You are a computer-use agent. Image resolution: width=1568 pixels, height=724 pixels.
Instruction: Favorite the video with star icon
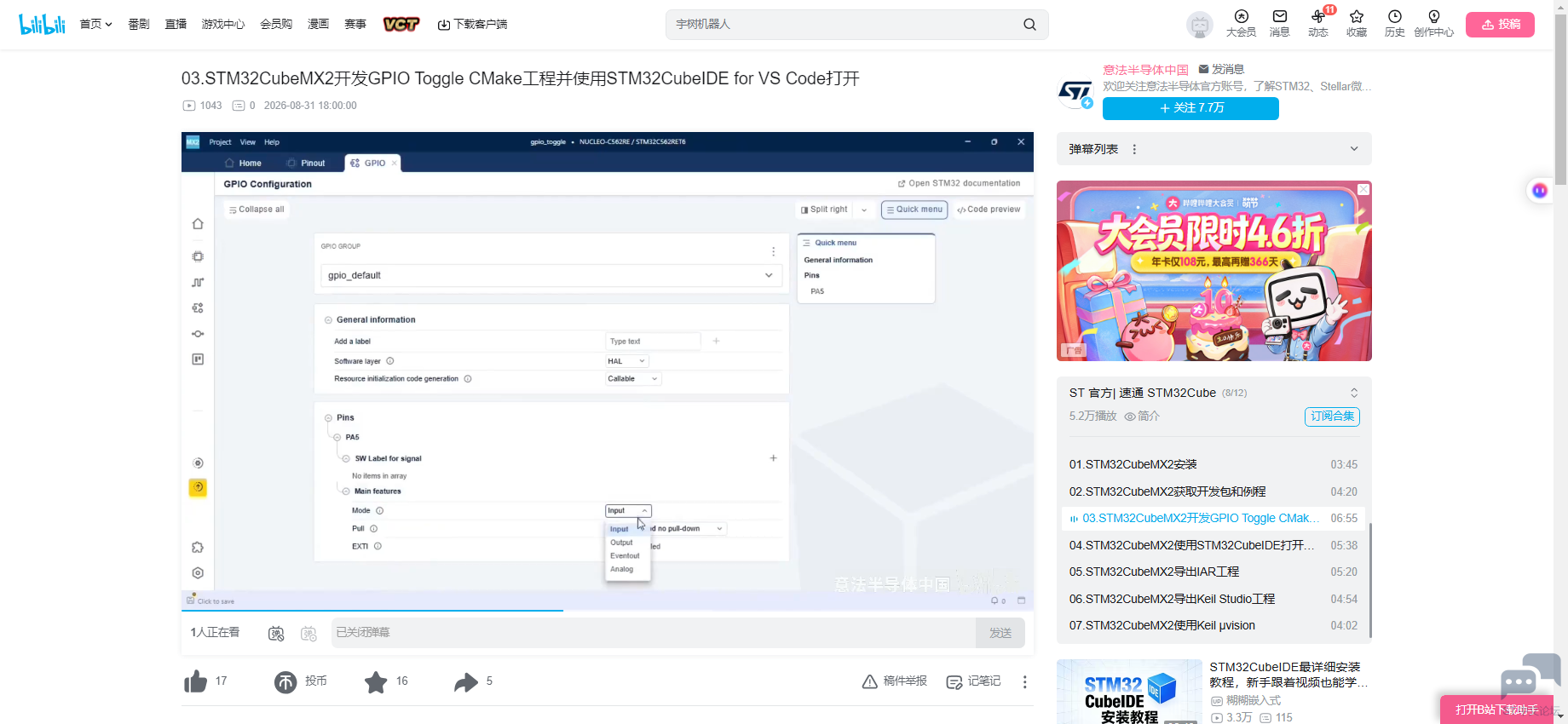point(376,681)
